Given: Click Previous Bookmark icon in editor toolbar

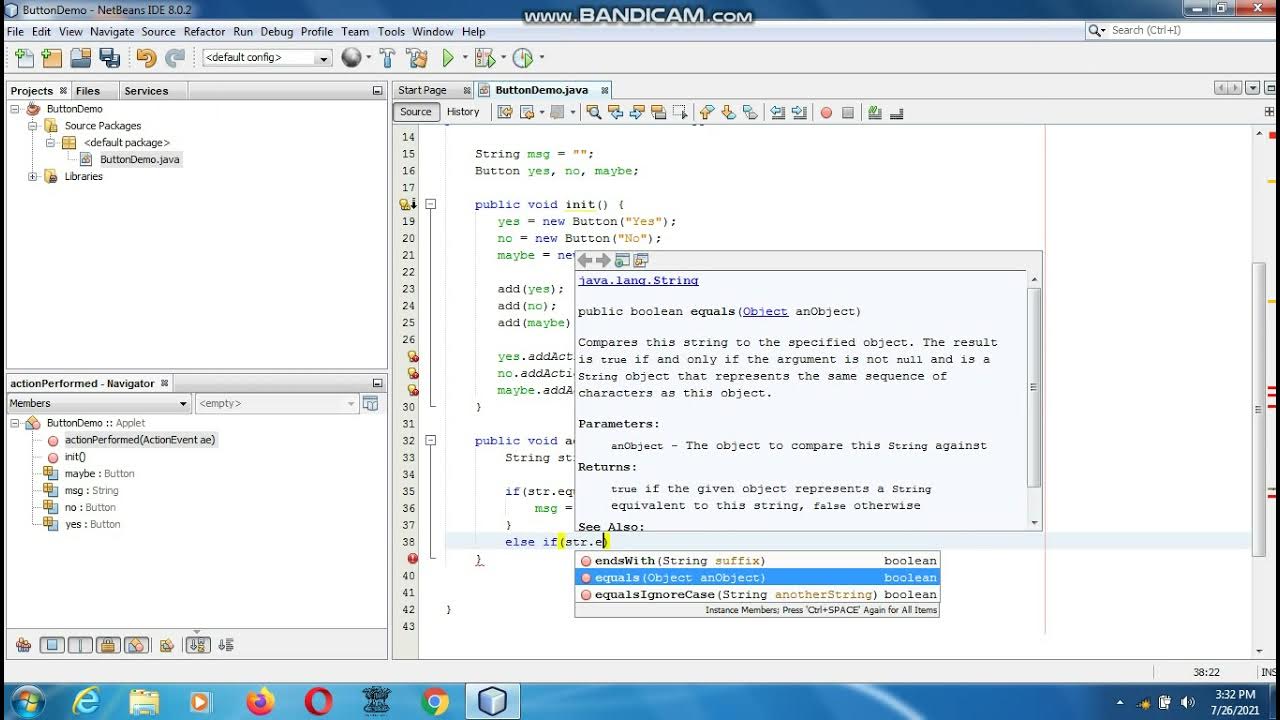Looking at the screenshot, I should (x=705, y=112).
